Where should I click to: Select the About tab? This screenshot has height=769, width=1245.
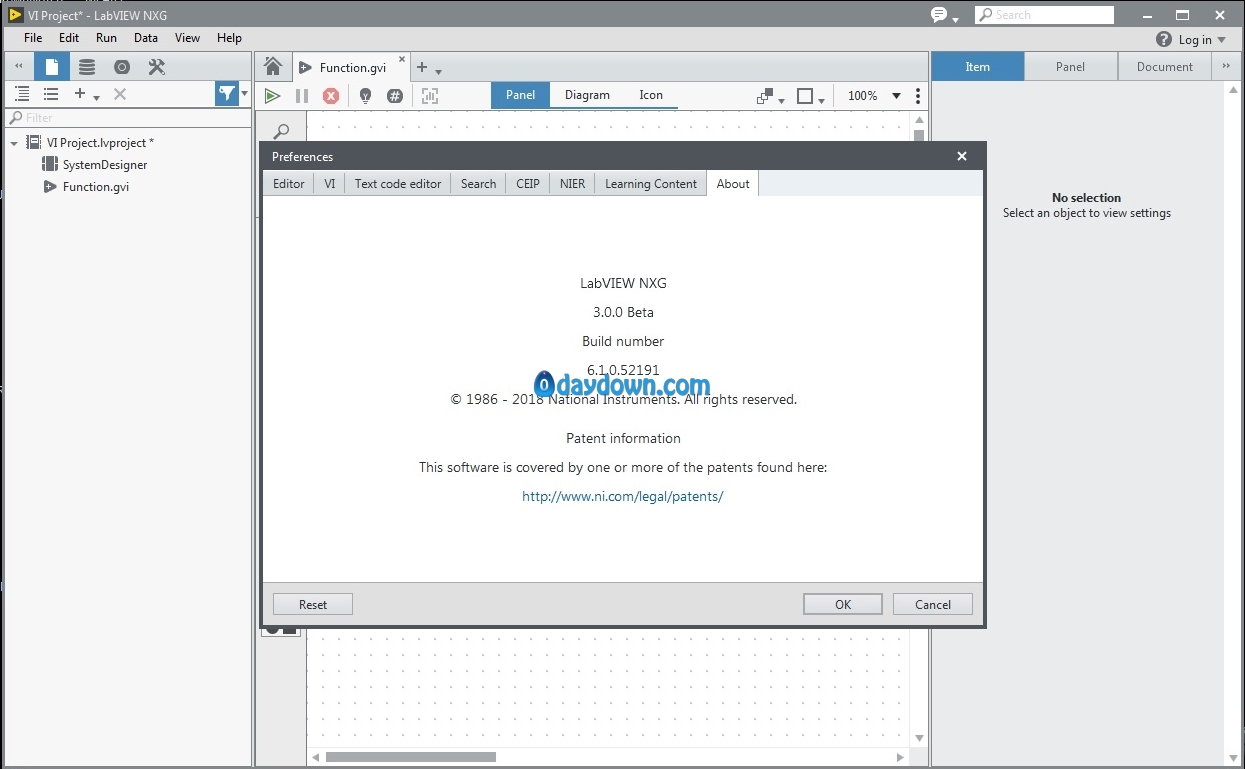click(x=733, y=184)
